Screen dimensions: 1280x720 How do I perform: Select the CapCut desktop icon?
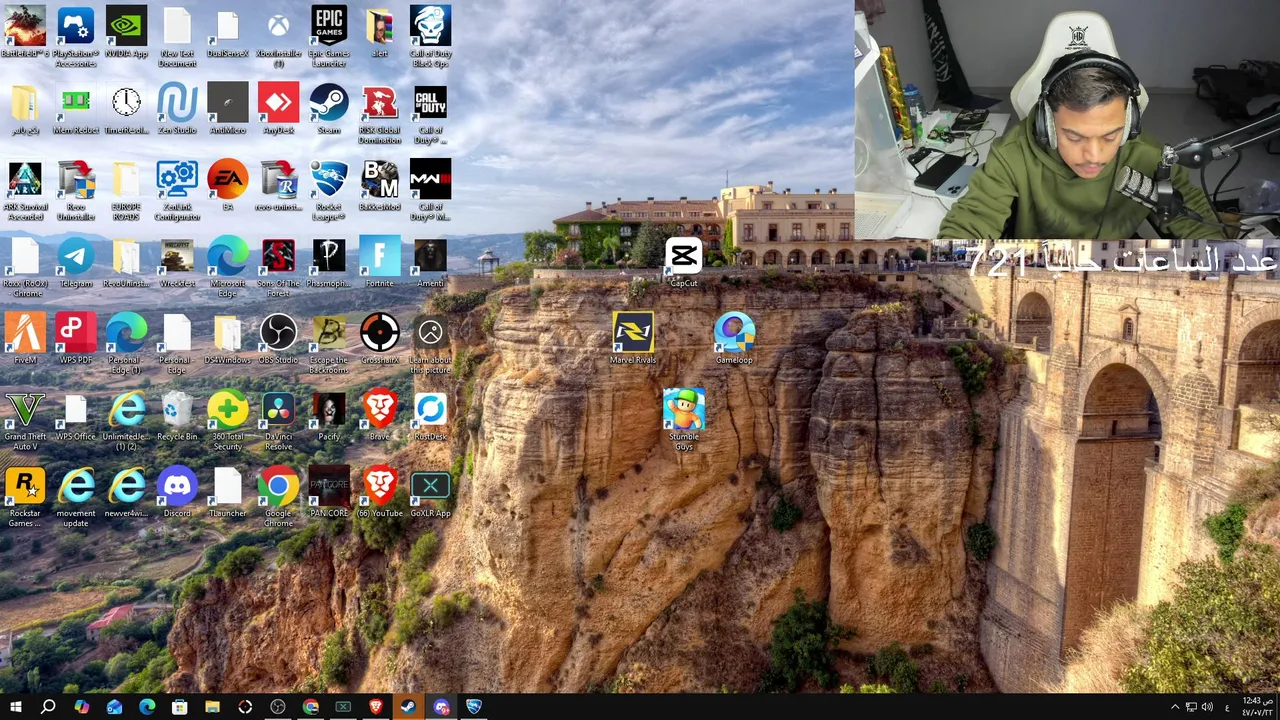tap(684, 263)
